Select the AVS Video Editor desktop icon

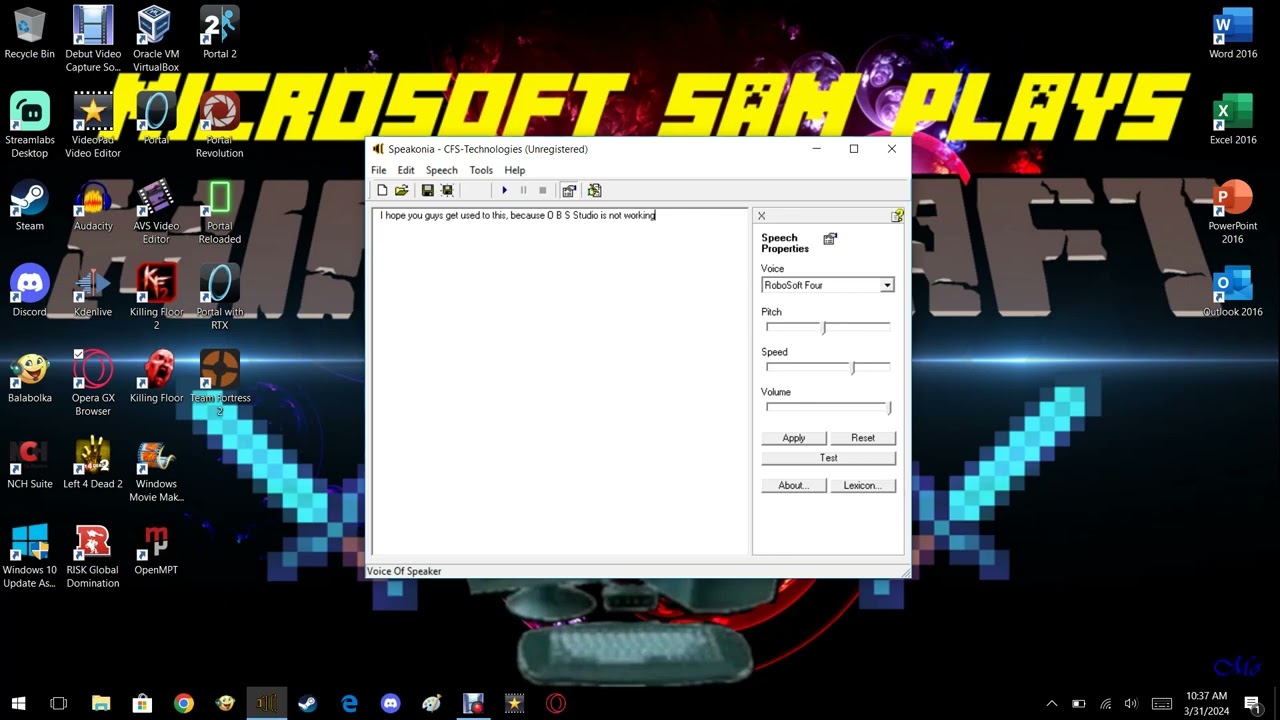pos(156,212)
